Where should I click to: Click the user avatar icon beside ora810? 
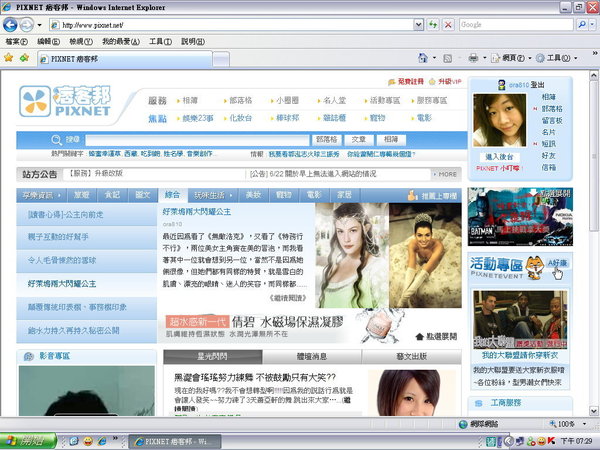502,85
